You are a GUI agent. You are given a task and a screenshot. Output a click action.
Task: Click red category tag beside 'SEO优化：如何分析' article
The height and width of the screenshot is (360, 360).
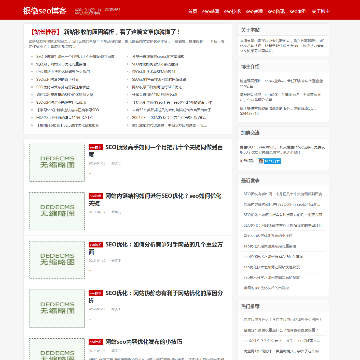pos(96,244)
